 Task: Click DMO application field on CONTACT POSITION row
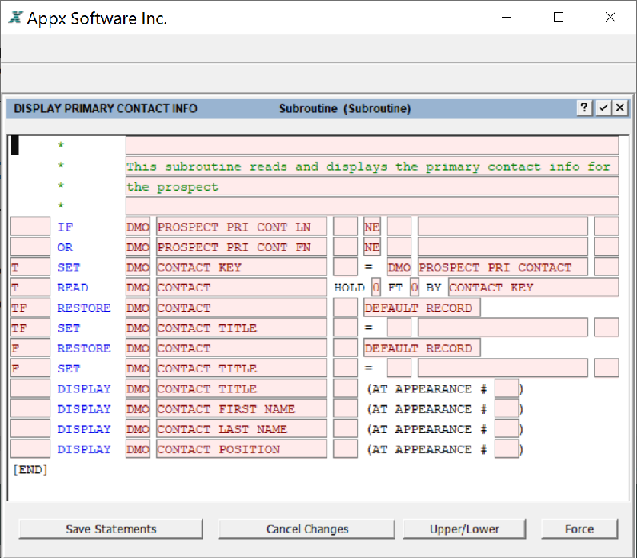point(138,449)
